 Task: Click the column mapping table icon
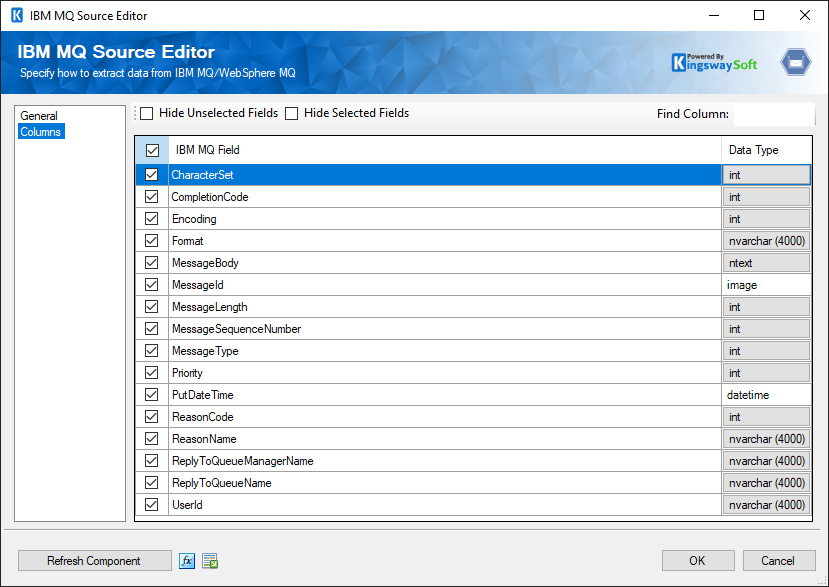[x=210, y=561]
